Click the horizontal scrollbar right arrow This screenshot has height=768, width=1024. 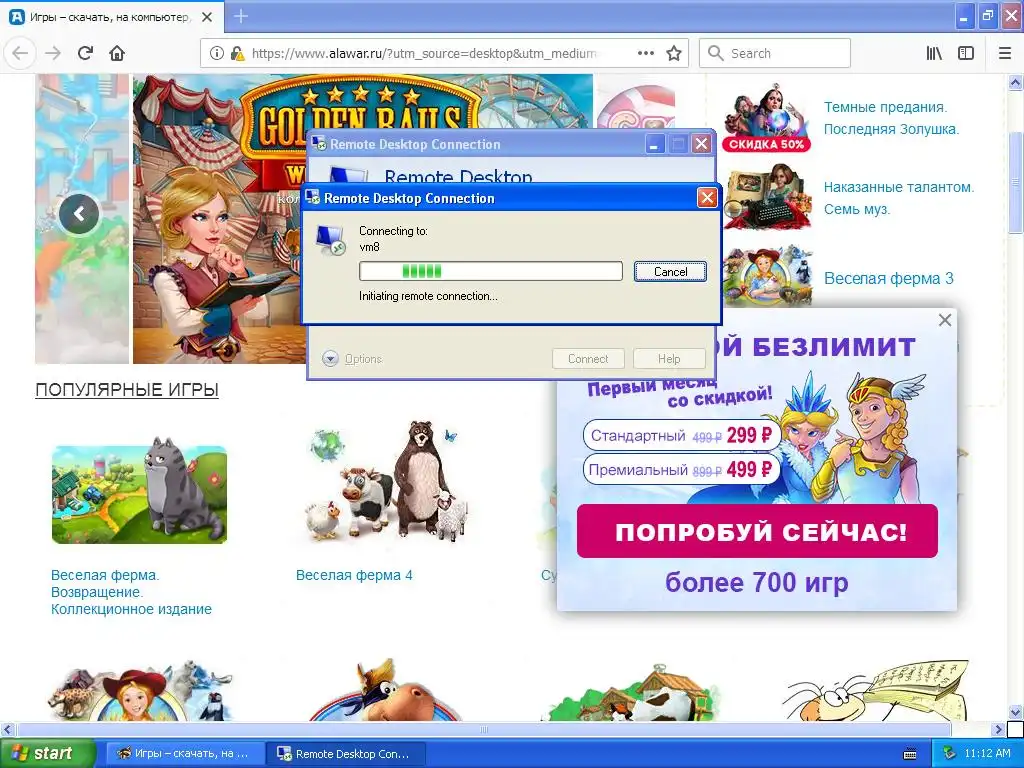(x=998, y=729)
